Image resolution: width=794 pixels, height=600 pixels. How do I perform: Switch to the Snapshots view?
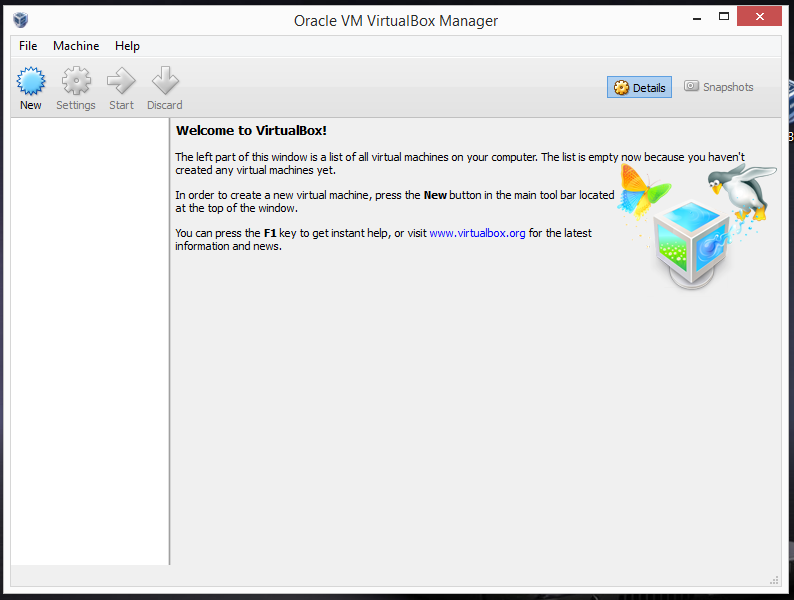(718, 88)
